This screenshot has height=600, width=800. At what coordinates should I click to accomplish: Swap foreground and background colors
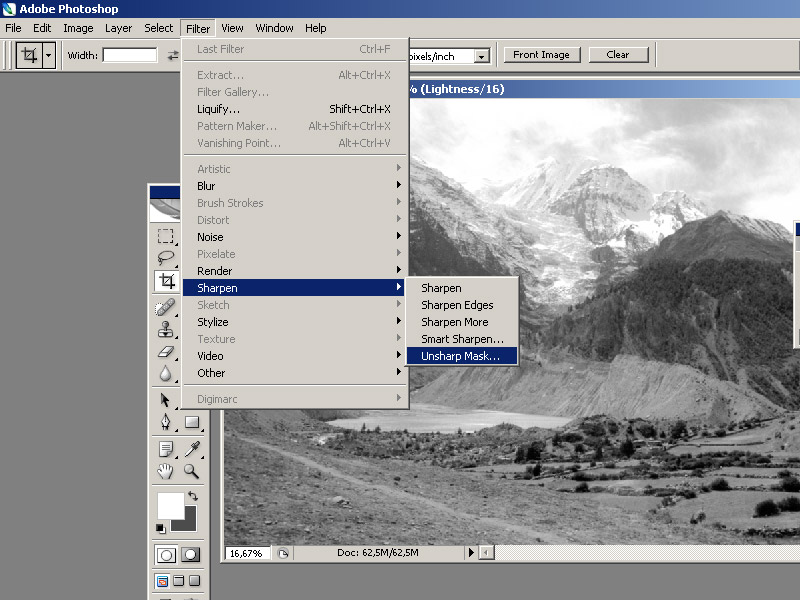[192, 496]
